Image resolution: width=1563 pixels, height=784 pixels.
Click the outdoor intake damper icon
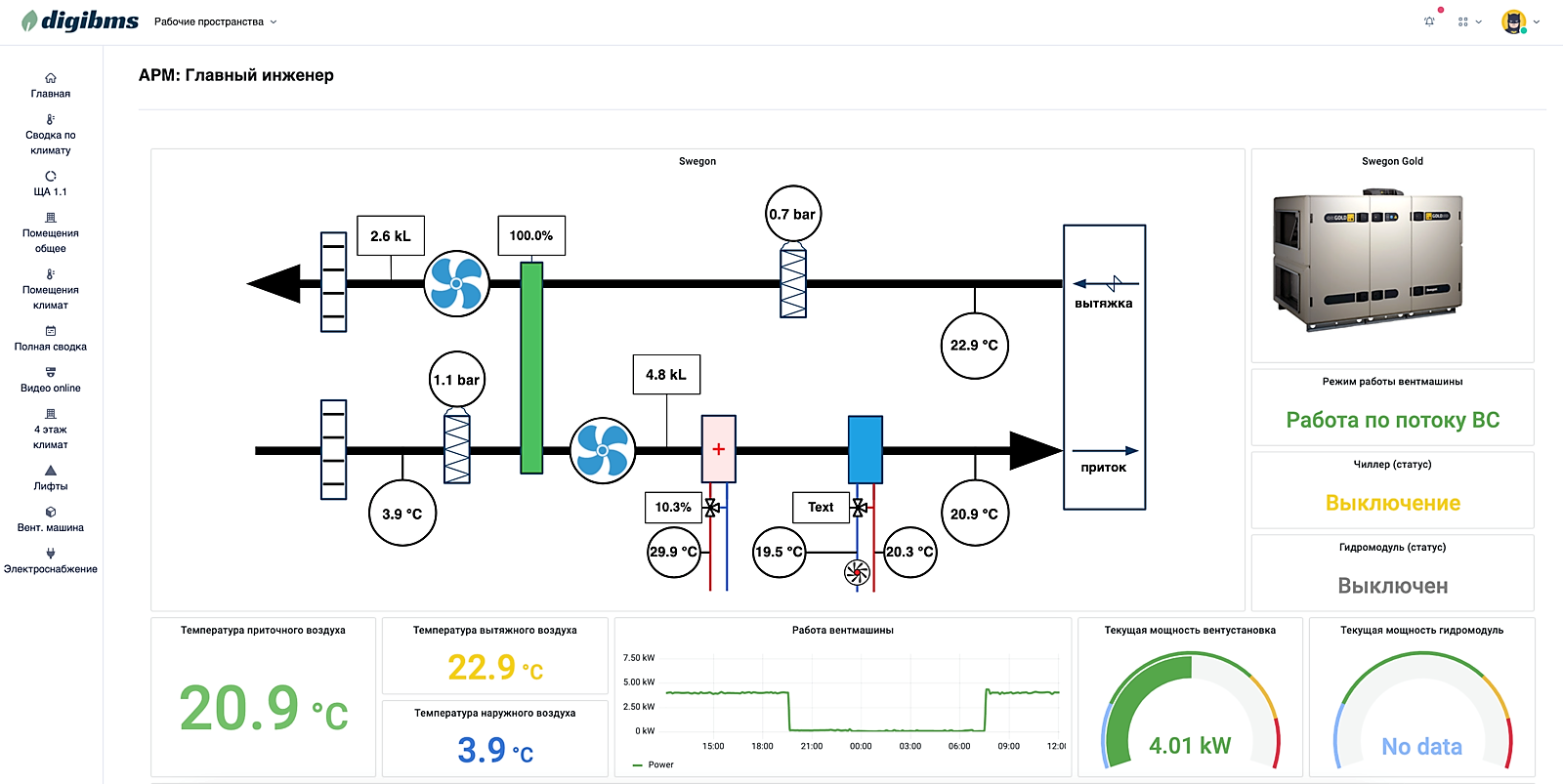click(x=334, y=449)
